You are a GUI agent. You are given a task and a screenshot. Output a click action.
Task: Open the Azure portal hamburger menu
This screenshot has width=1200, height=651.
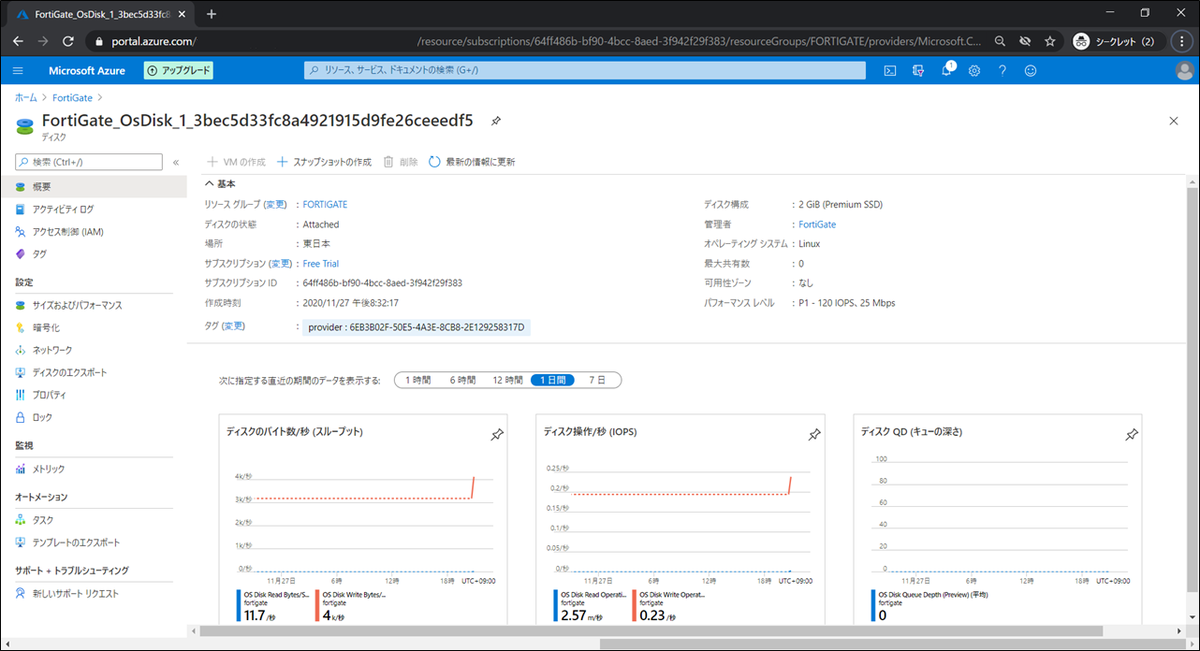18,70
